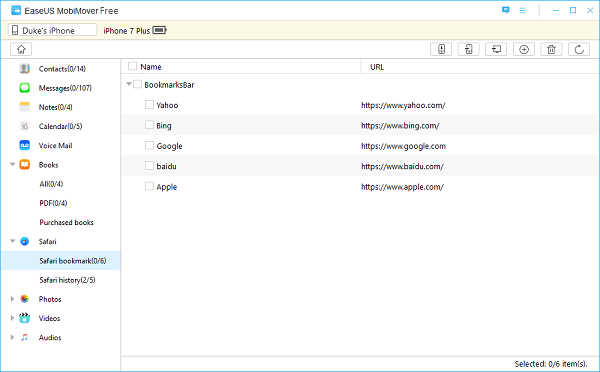Open Duke's iPhone device selector

52,30
